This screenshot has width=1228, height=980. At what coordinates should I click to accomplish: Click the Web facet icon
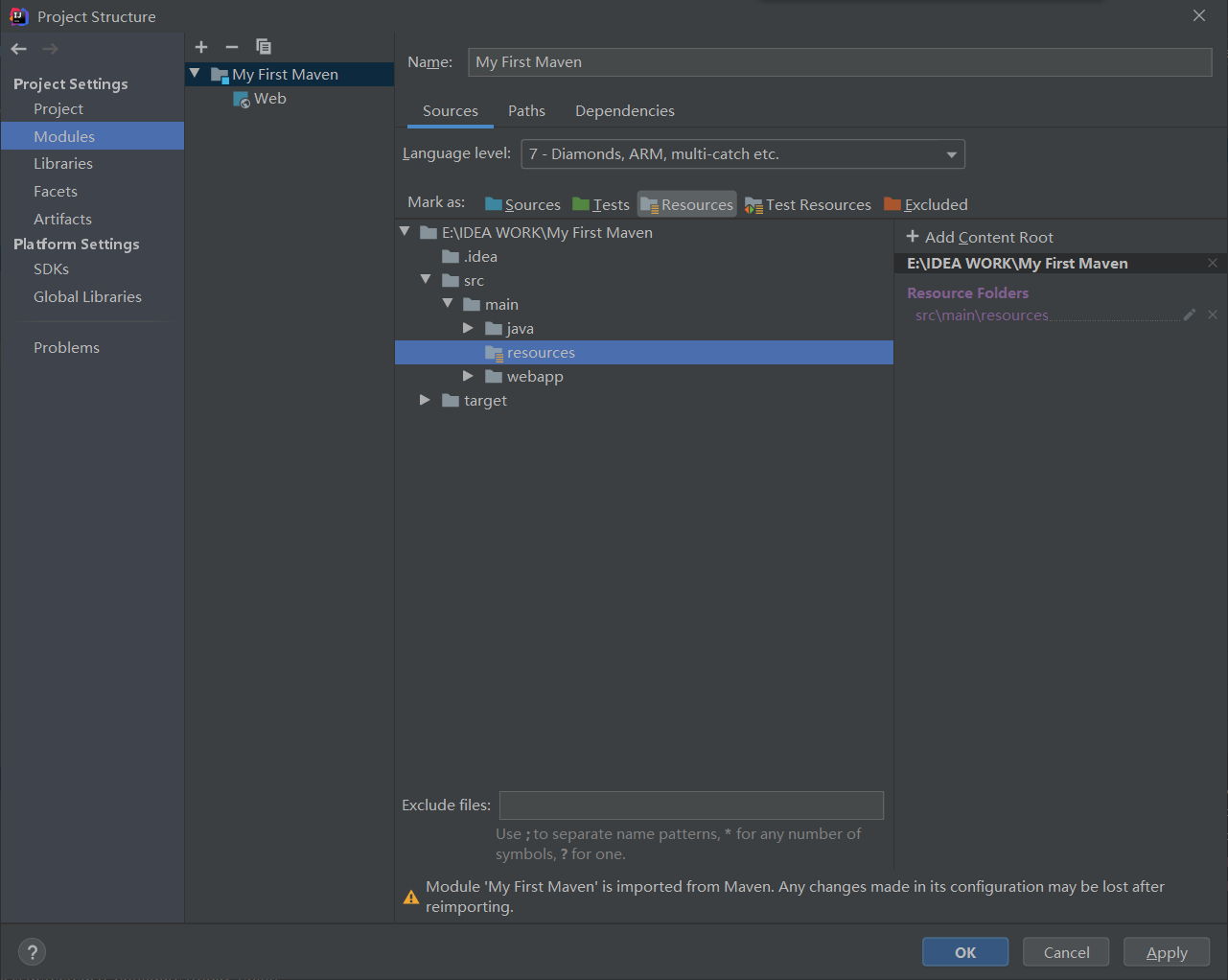[x=242, y=99]
